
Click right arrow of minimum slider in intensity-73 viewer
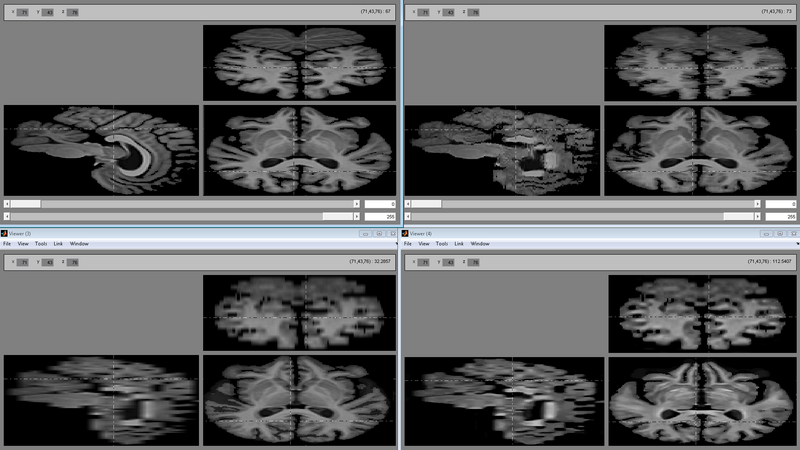(758, 204)
